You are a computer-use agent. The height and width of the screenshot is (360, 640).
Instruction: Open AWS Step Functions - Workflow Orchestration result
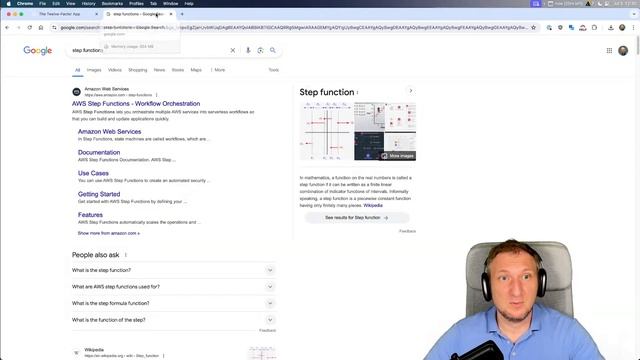click(136, 104)
